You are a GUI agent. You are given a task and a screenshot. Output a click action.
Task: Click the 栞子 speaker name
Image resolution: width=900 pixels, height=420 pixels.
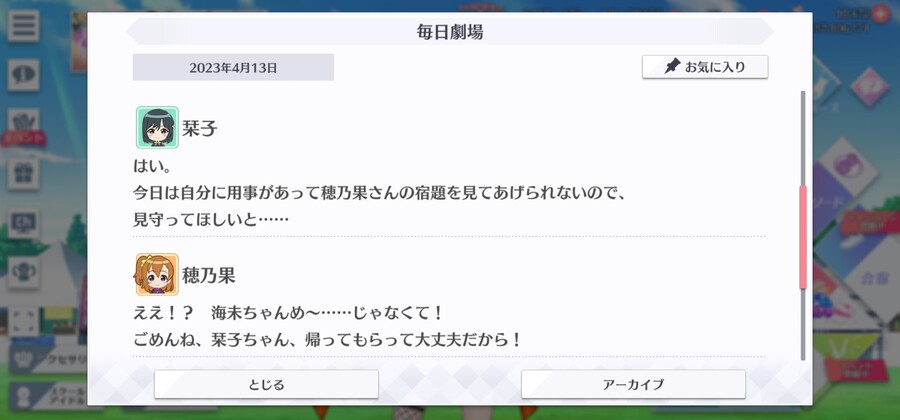(200, 129)
